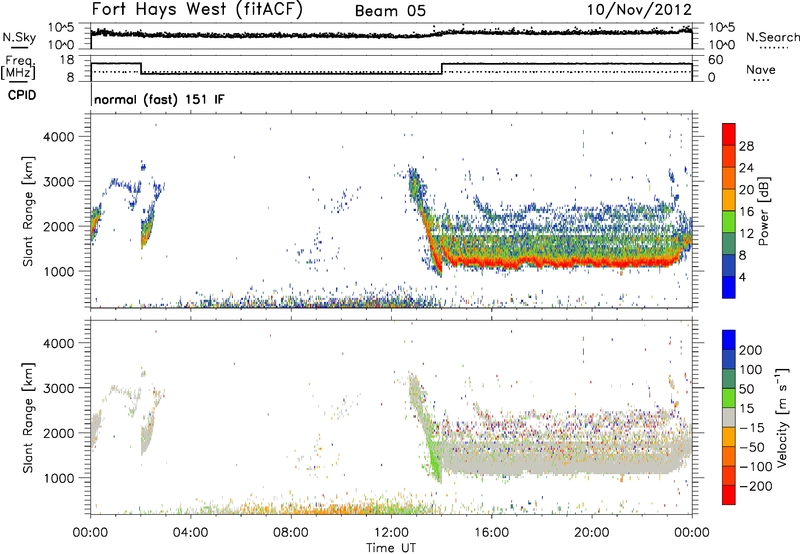Click the "200" velocity colorbar value

751,350
